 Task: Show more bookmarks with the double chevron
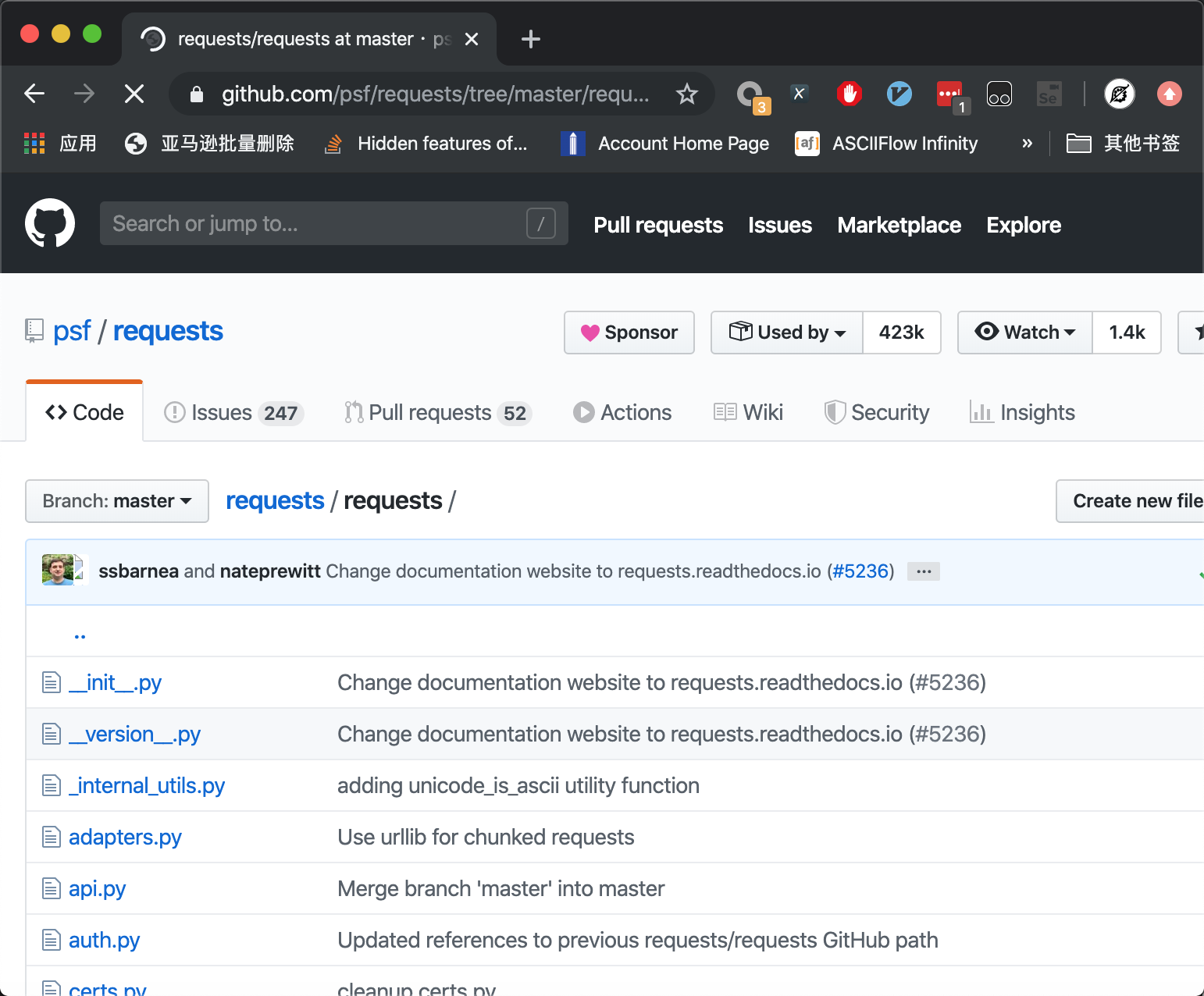point(1028,144)
